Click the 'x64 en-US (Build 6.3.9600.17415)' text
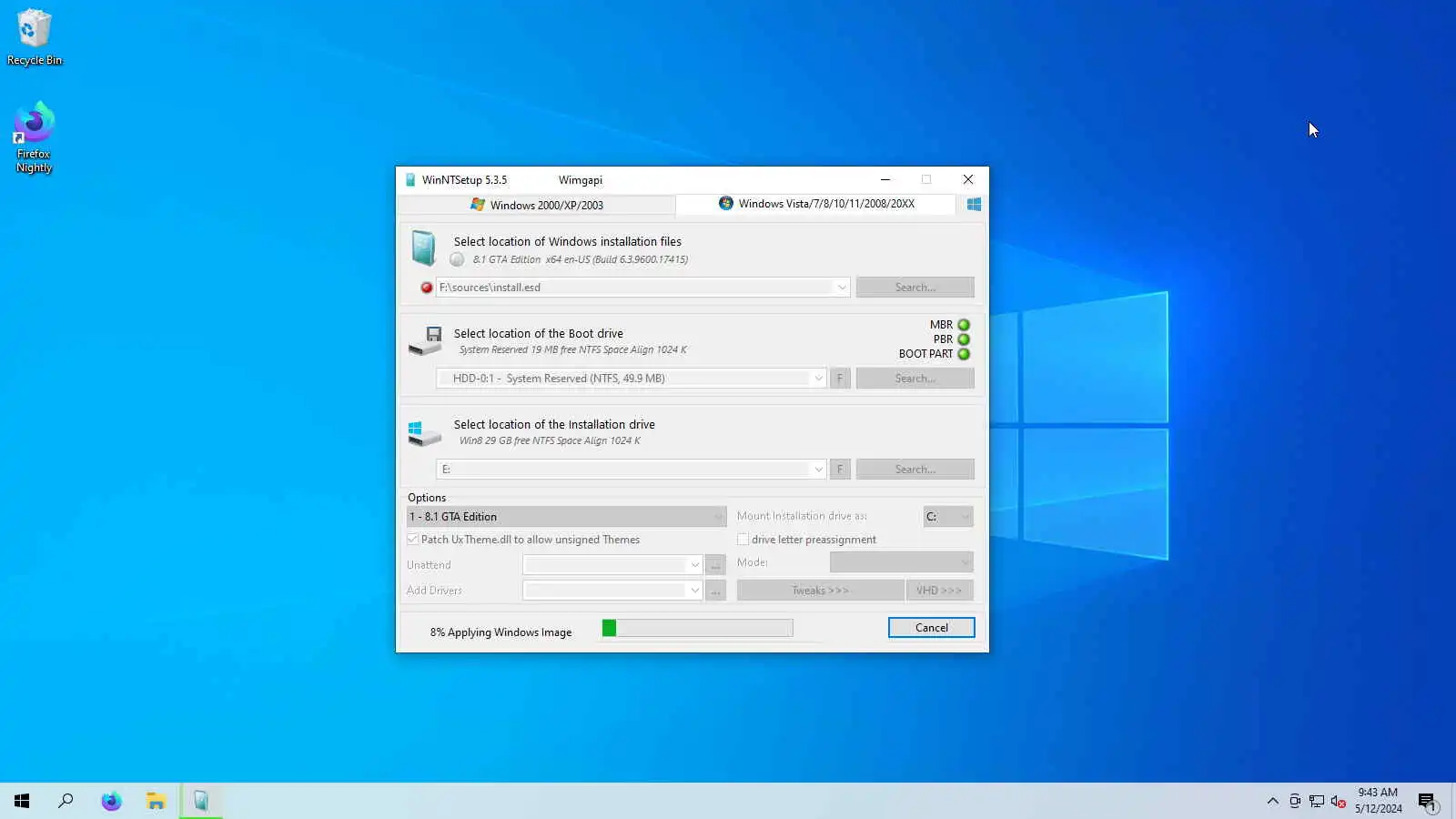This screenshot has width=1456, height=819. pyautogui.click(x=617, y=259)
